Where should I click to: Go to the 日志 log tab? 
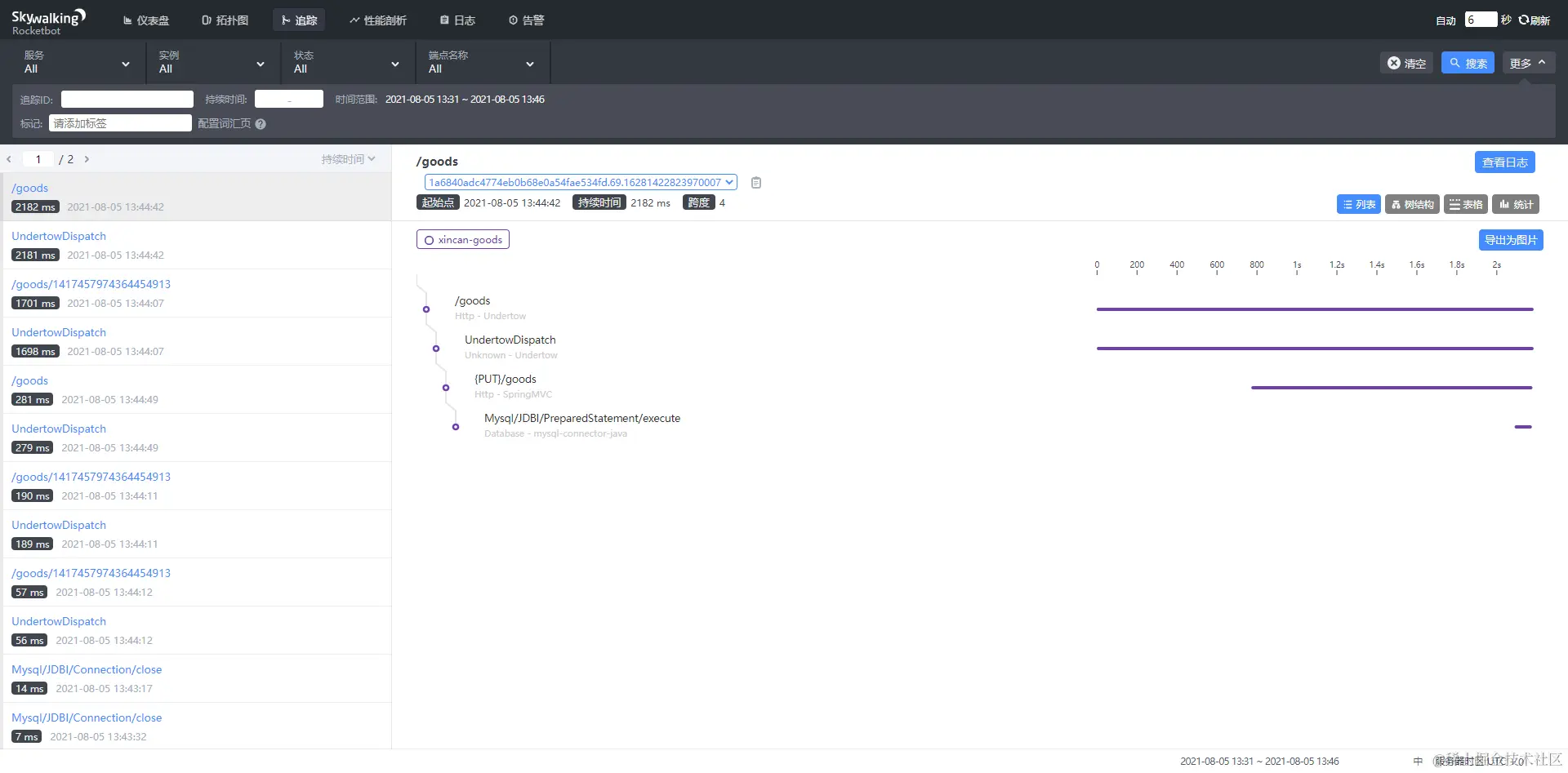tap(457, 20)
